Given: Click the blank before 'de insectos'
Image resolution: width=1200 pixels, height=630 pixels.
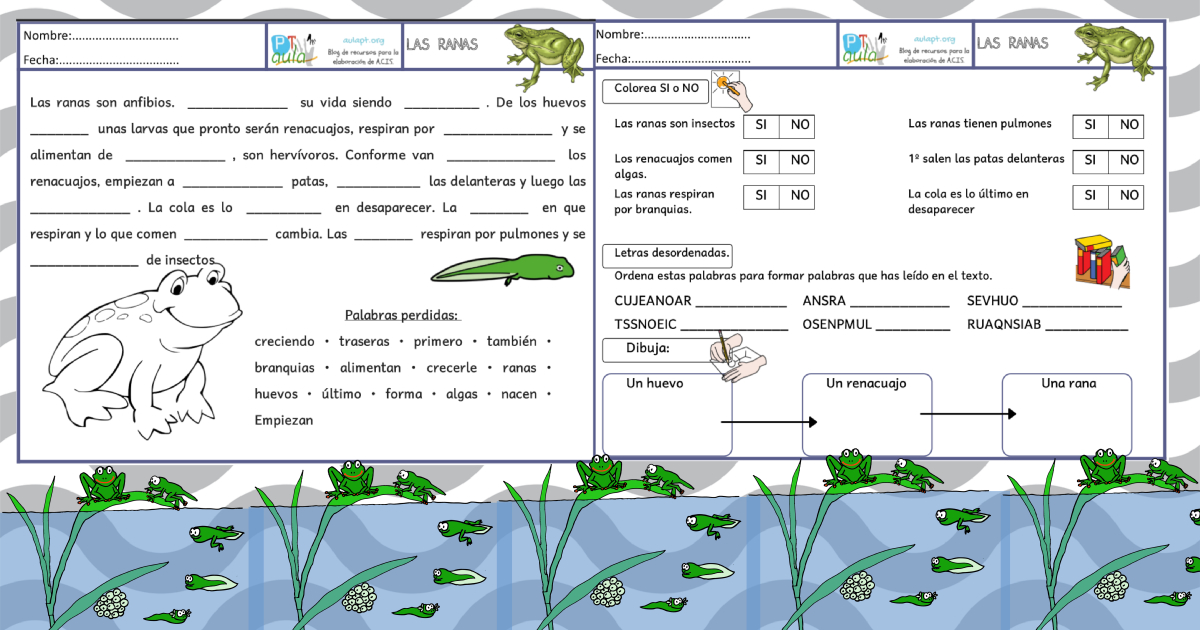Looking at the screenshot, I should click(84, 262).
